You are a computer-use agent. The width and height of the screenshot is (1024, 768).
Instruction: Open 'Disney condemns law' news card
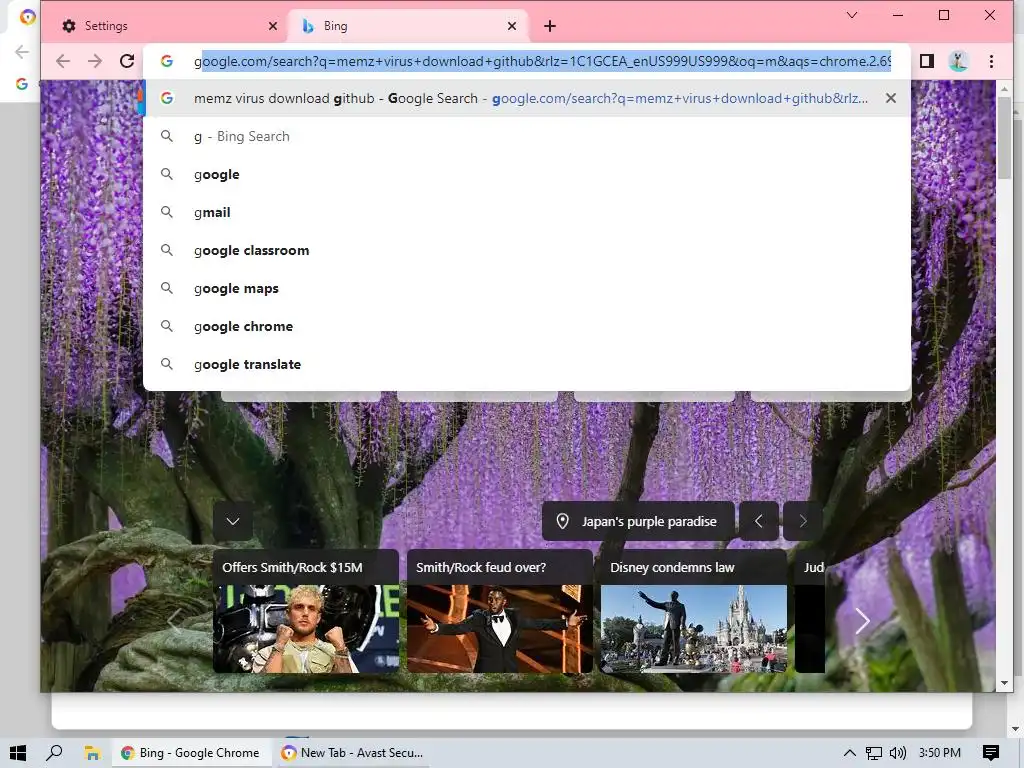point(694,611)
